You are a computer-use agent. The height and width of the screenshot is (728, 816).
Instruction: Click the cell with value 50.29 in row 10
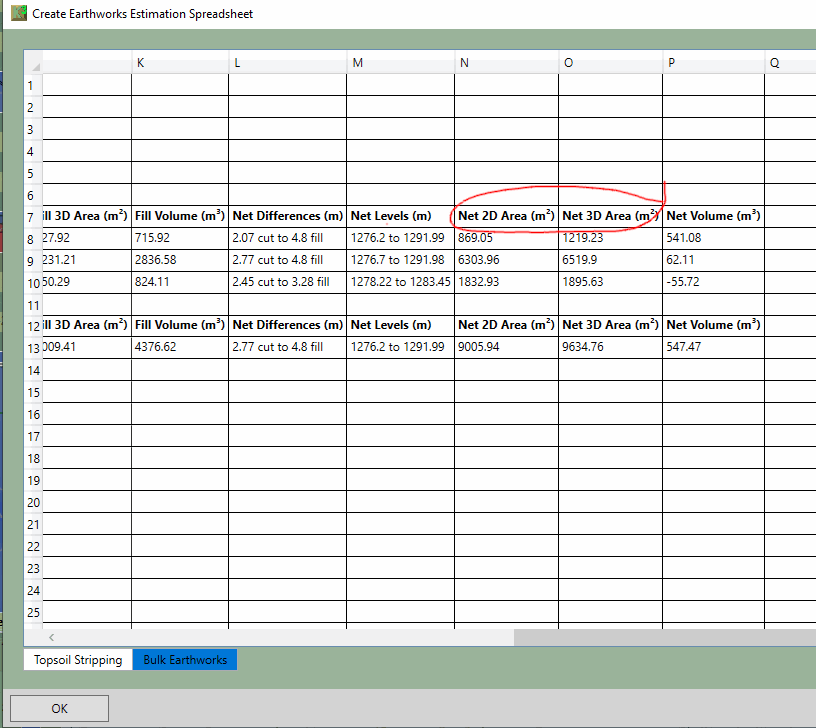(x=87, y=282)
